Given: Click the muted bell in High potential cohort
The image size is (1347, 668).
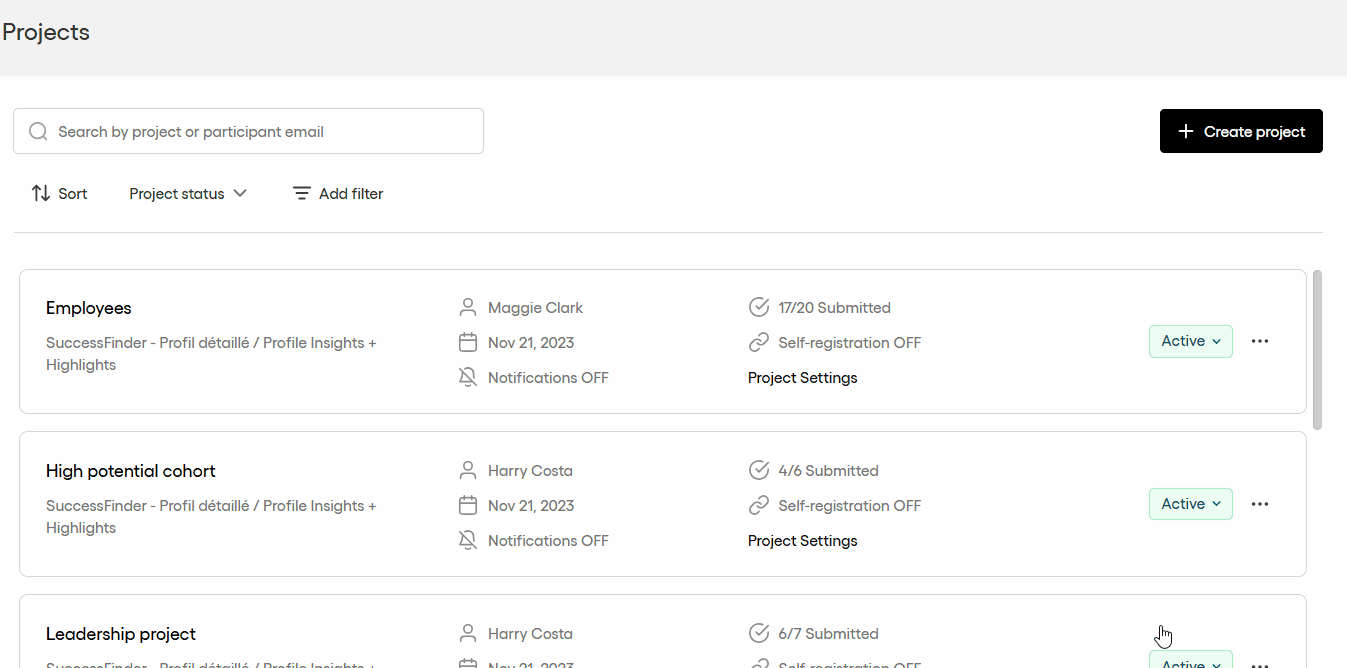Looking at the screenshot, I should (x=467, y=541).
